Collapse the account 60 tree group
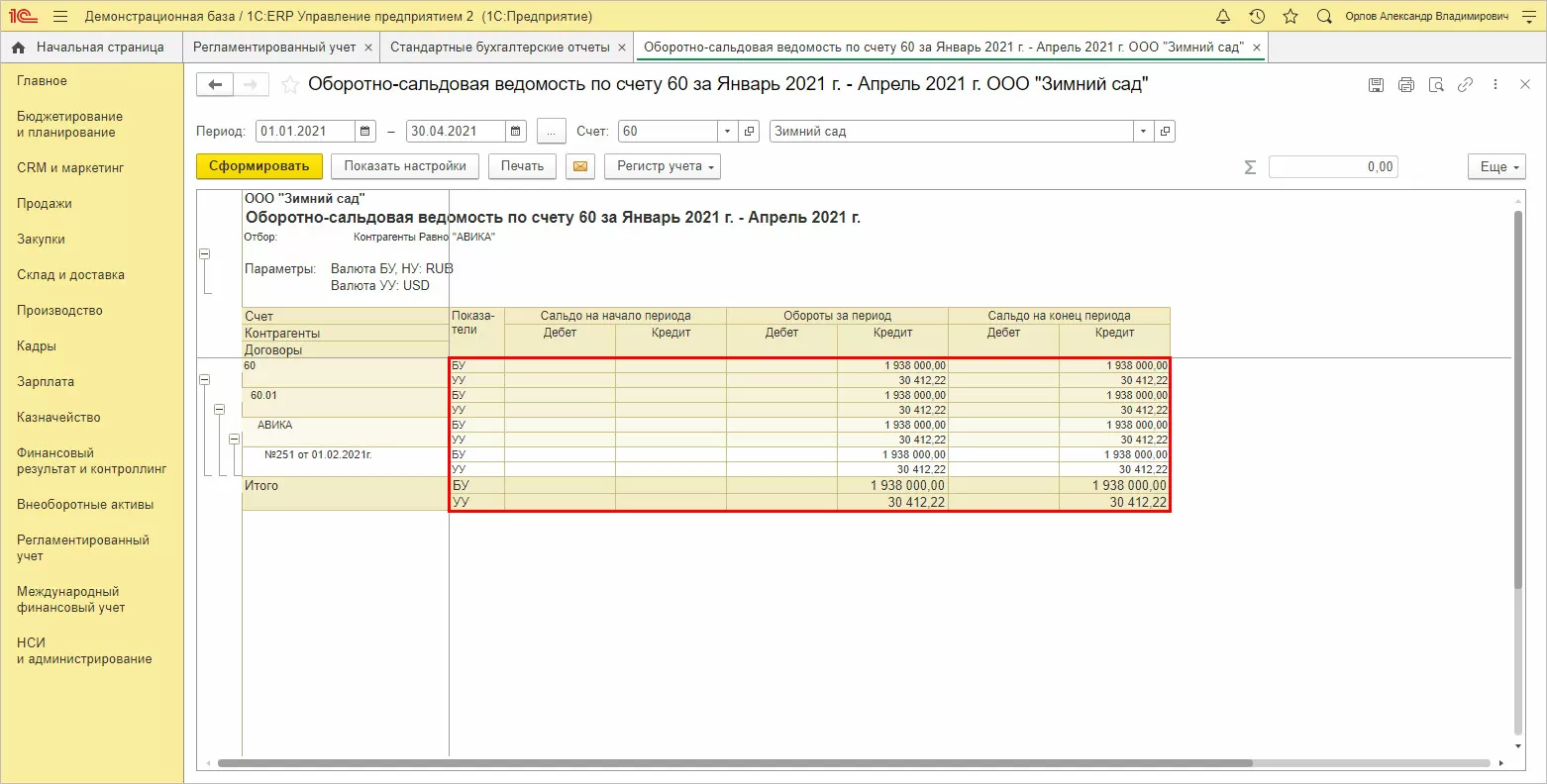The width and height of the screenshot is (1547, 784). coord(205,379)
